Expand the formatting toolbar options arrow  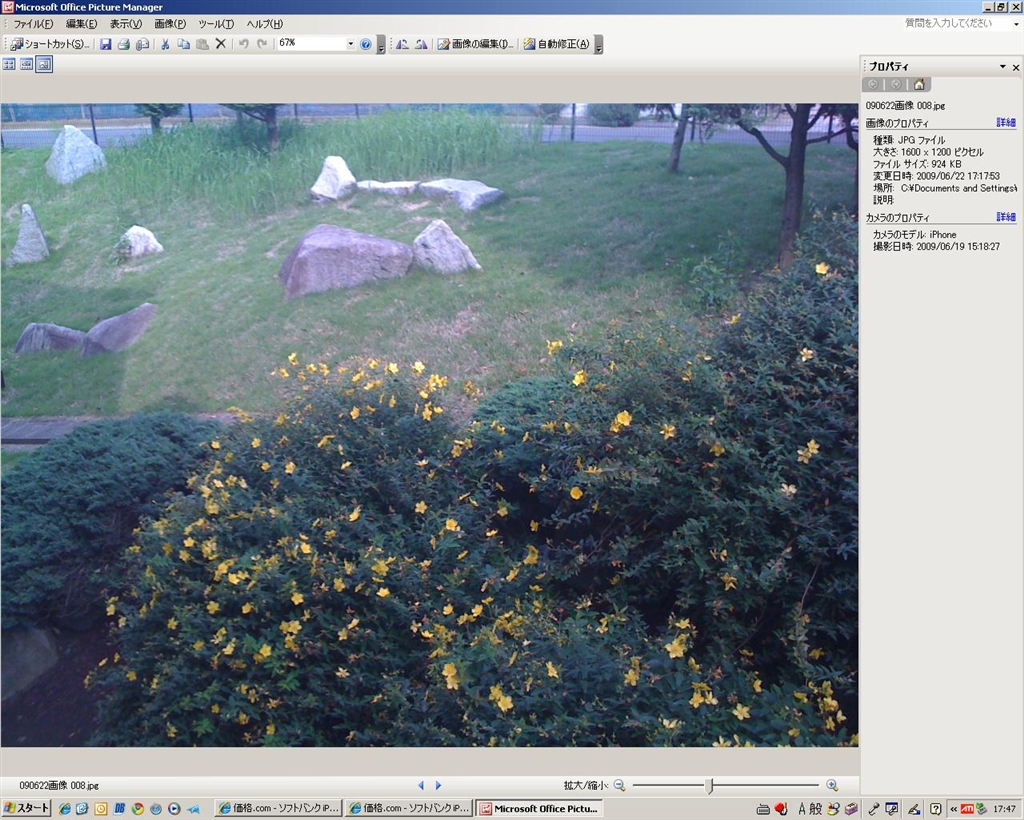coord(598,44)
